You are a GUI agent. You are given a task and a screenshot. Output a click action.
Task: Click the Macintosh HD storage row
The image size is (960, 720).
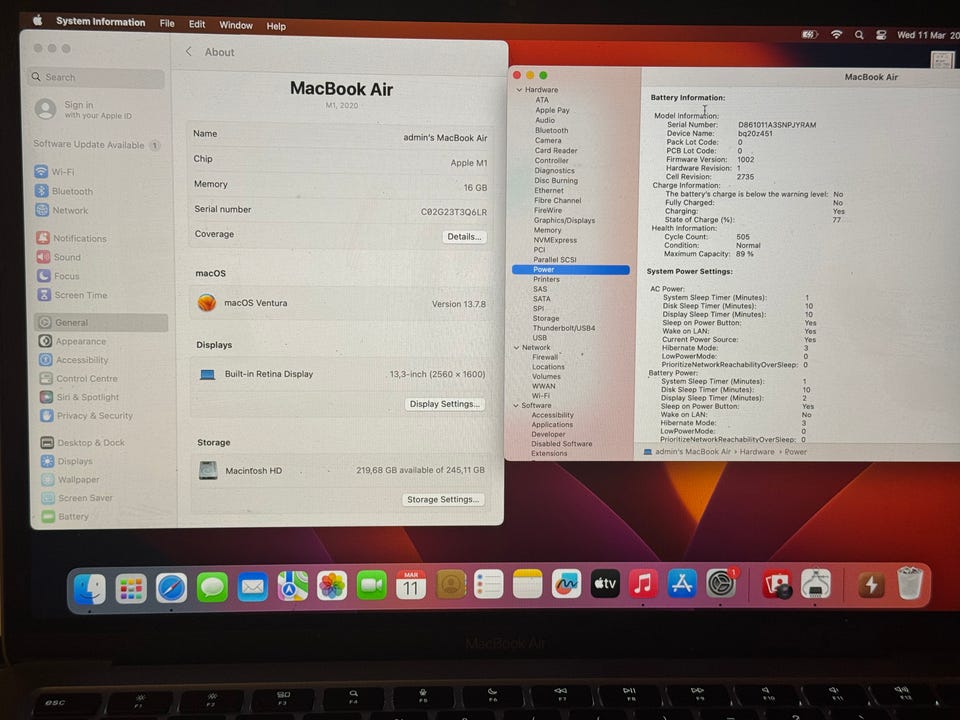click(342, 470)
